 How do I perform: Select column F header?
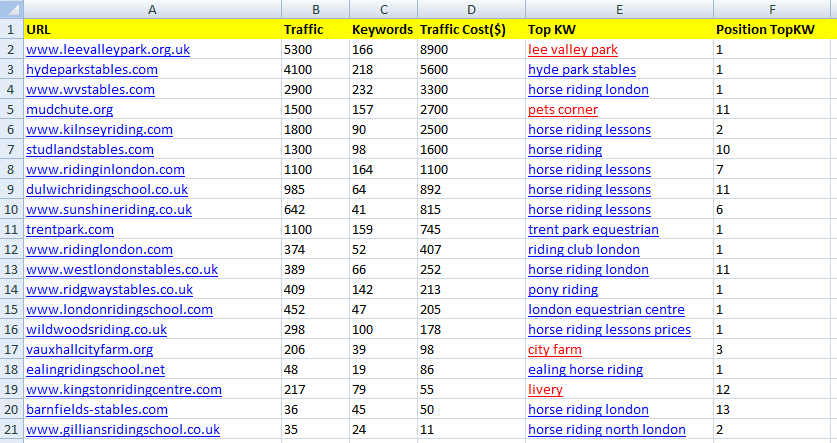pyautogui.click(x=772, y=9)
